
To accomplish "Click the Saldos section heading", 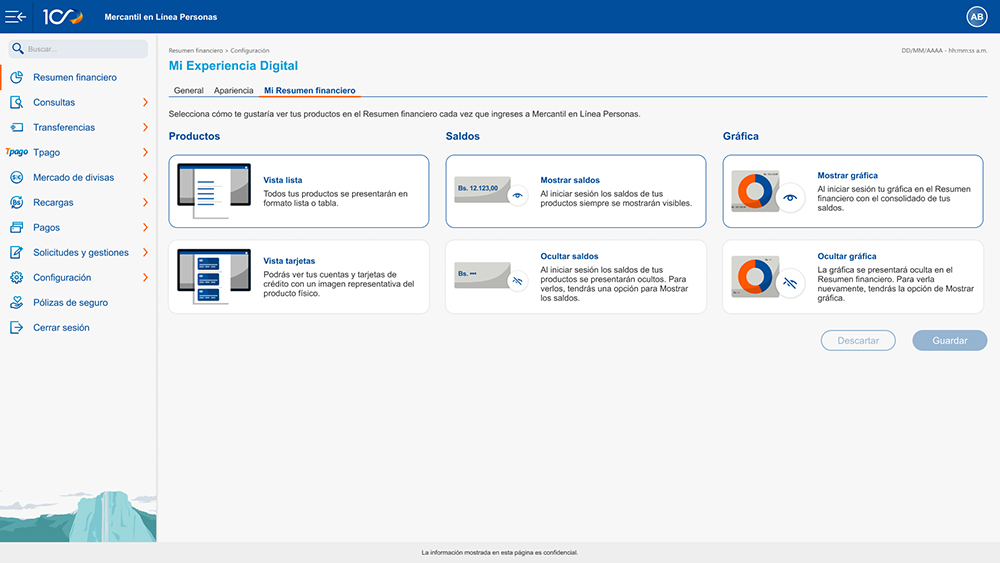I will [x=462, y=136].
